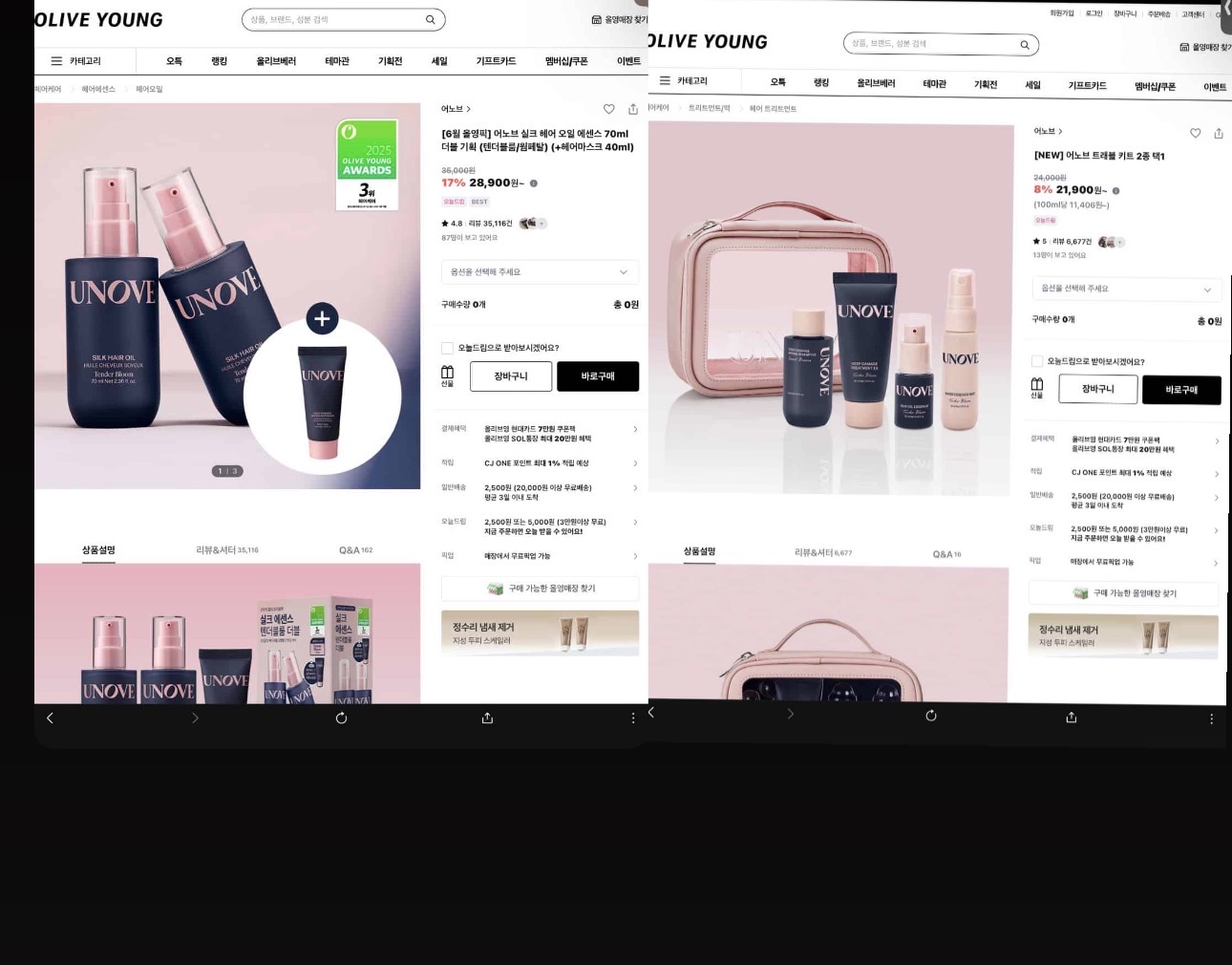The width and height of the screenshot is (1232, 965).
Task: Expand 결제혜택 row in right window
Action: point(1125,444)
